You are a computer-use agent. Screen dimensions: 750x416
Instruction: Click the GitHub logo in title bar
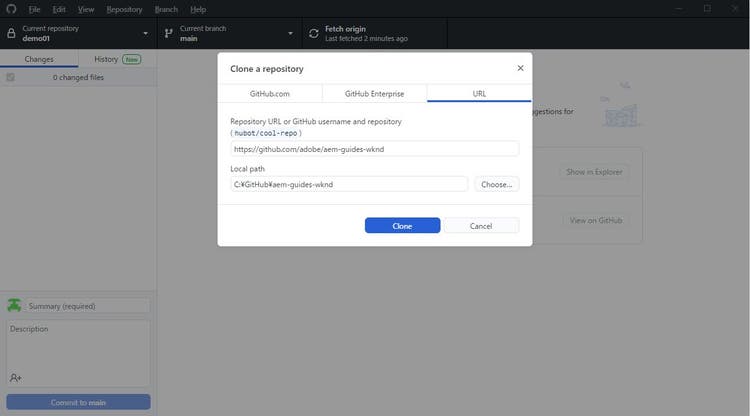[x=11, y=9]
